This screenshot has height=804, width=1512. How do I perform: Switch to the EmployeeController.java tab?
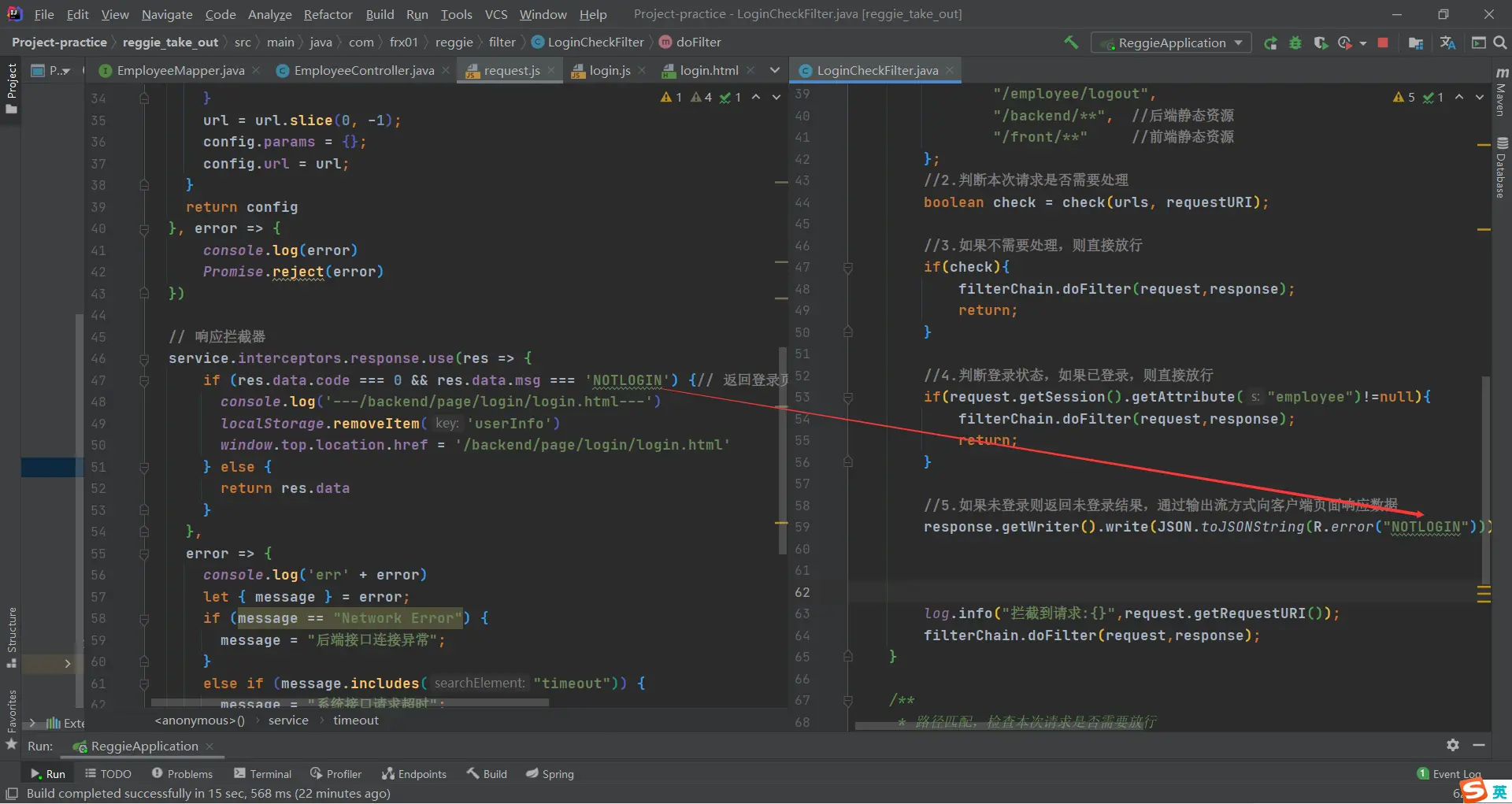click(363, 71)
